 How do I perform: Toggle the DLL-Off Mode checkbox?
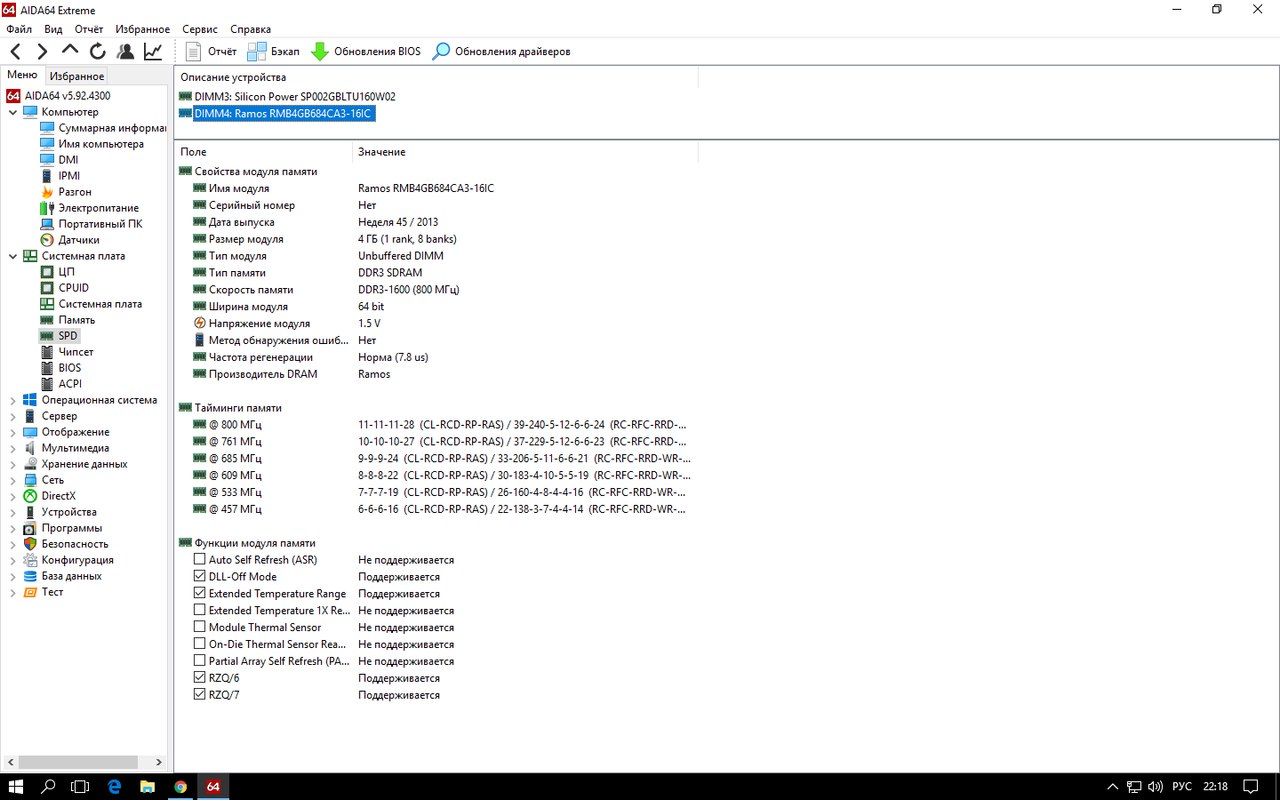tap(200, 577)
